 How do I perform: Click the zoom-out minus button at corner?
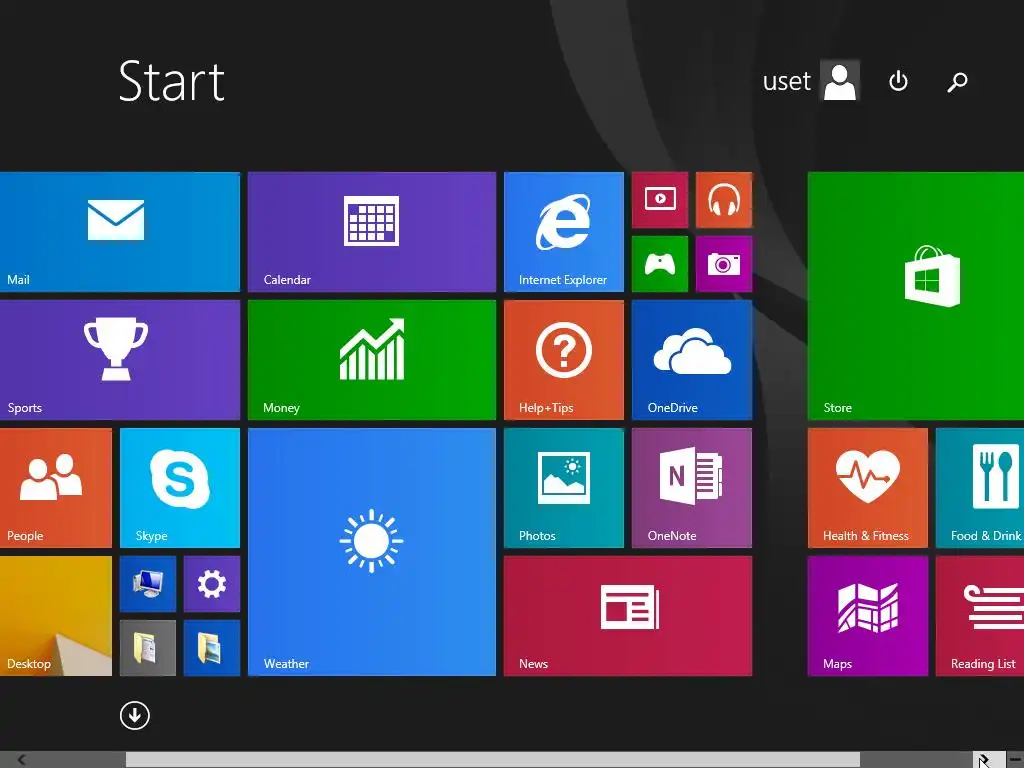1015,760
